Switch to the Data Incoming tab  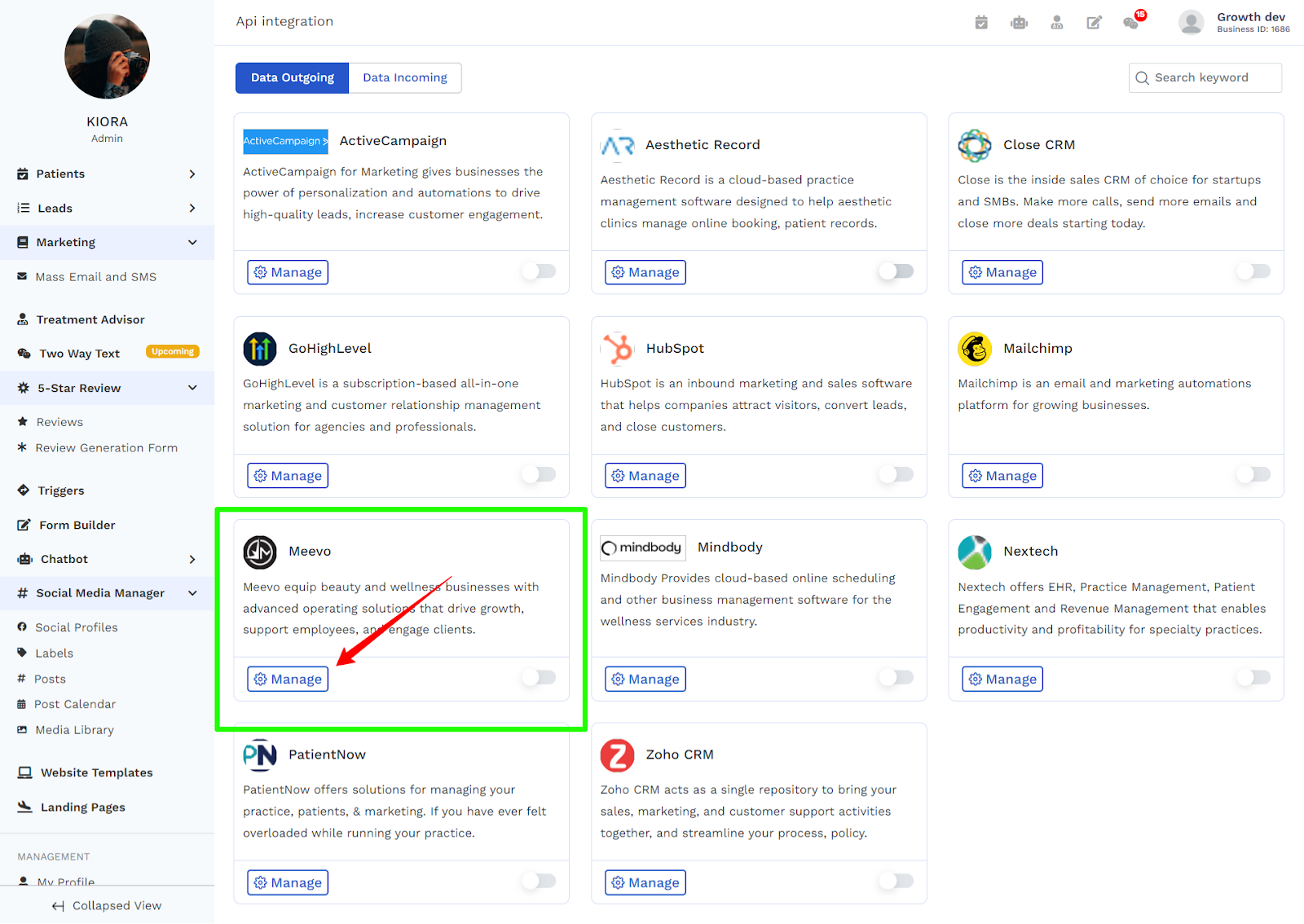(x=405, y=77)
